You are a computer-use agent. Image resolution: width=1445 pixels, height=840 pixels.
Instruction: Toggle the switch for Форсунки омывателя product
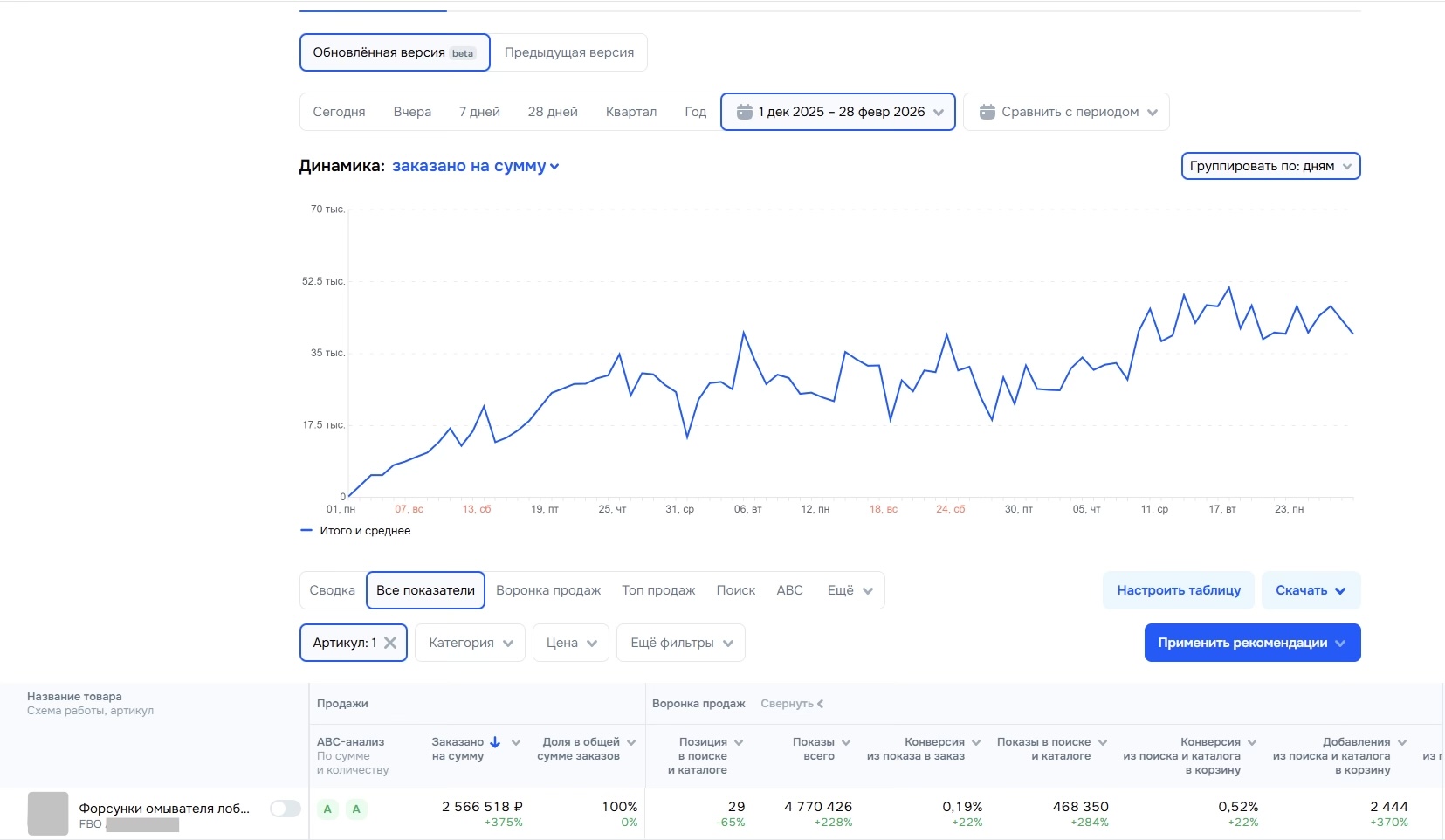[x=285, y=809]
